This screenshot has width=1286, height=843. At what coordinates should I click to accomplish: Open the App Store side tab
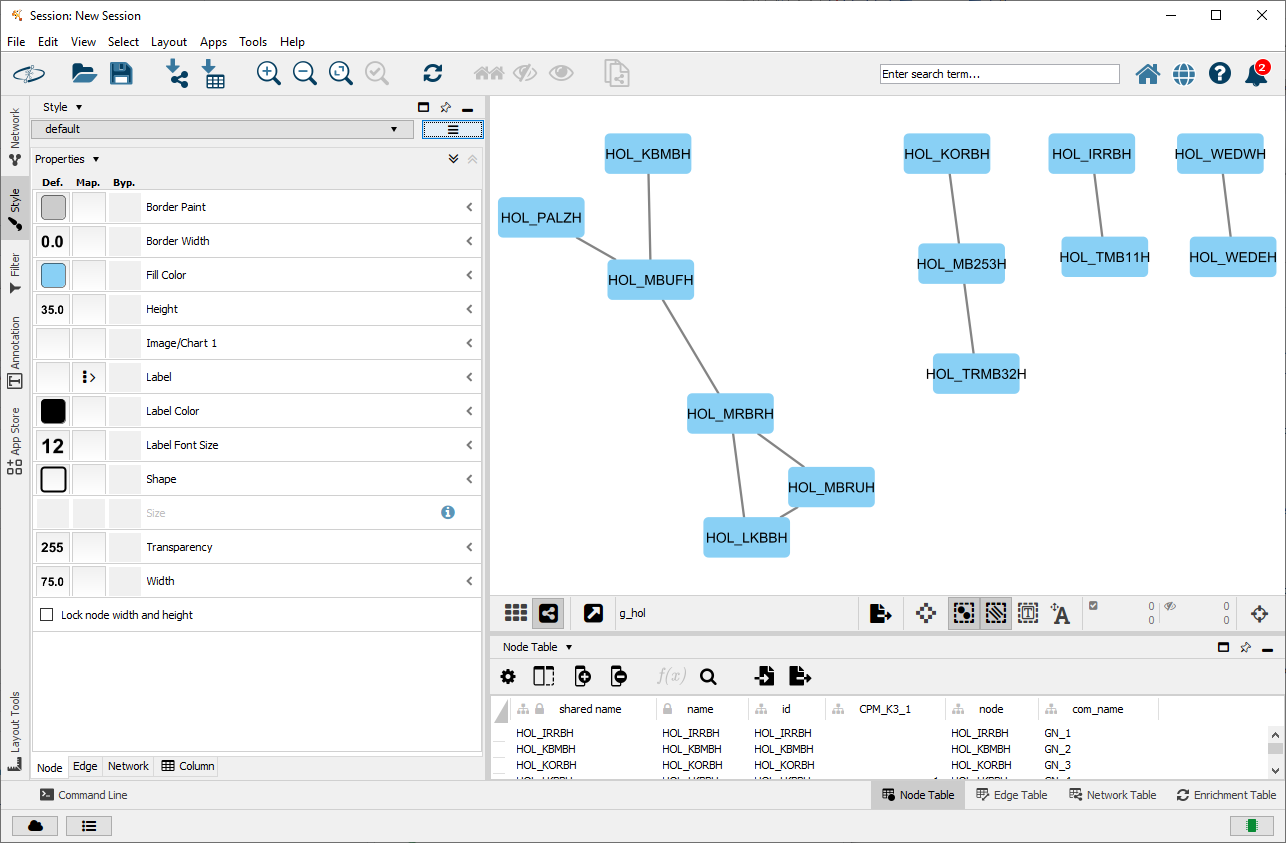click(15, 440)
